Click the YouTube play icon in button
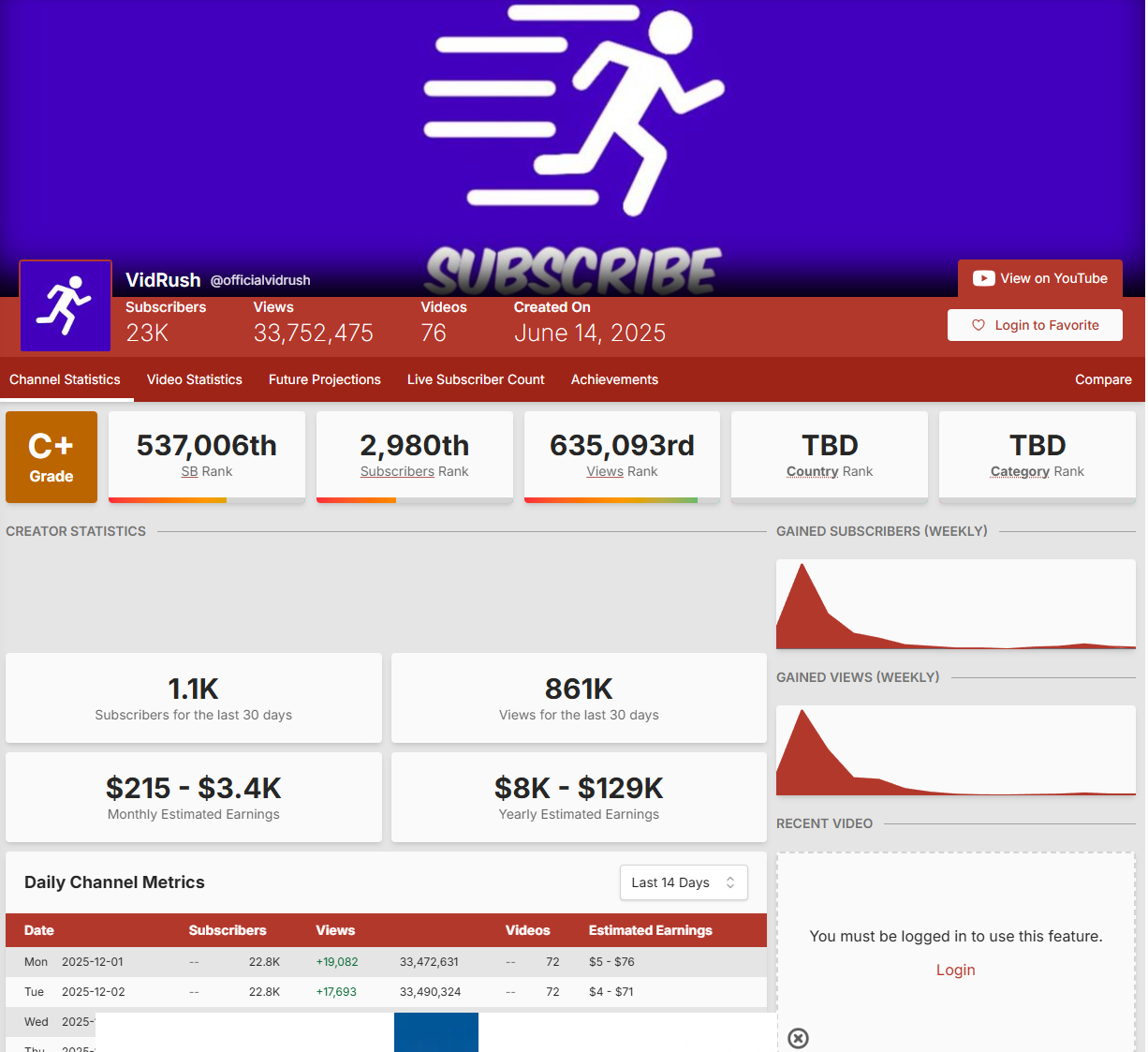This screenshot has height=1052, width=1148. pyautogui.click(x=983, y=278)
